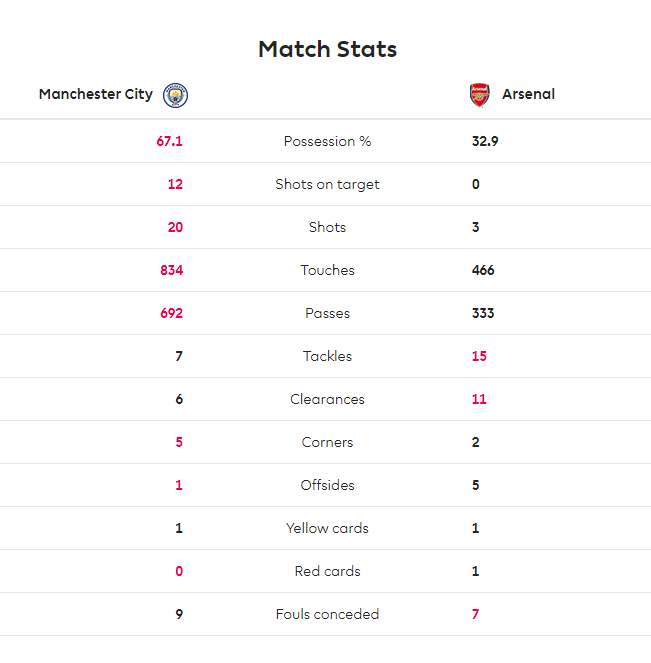Click the Corners row label

tap(328, 442)
